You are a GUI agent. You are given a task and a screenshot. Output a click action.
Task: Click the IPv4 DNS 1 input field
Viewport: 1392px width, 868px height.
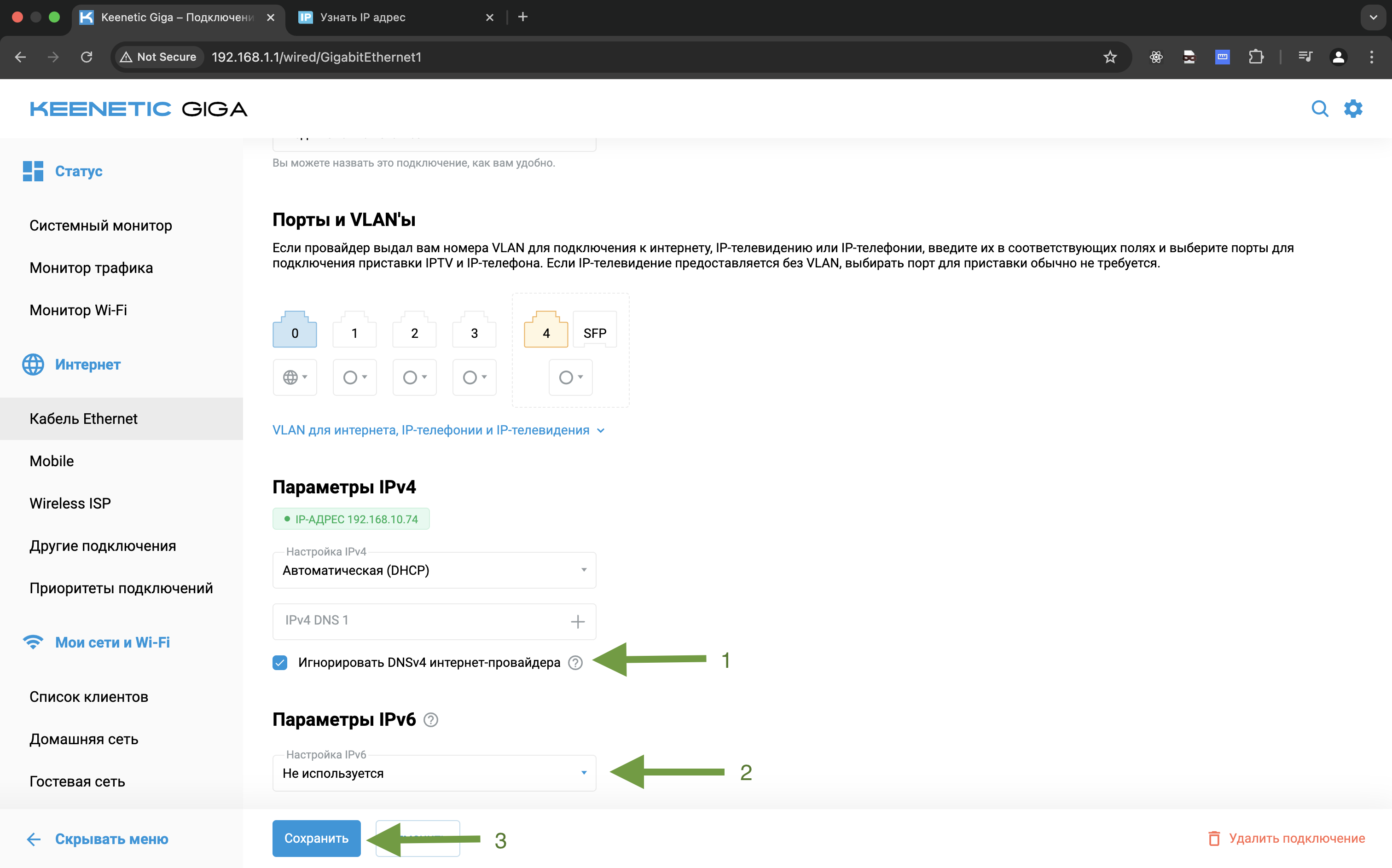pyautogui.click(x=419, y=620)
